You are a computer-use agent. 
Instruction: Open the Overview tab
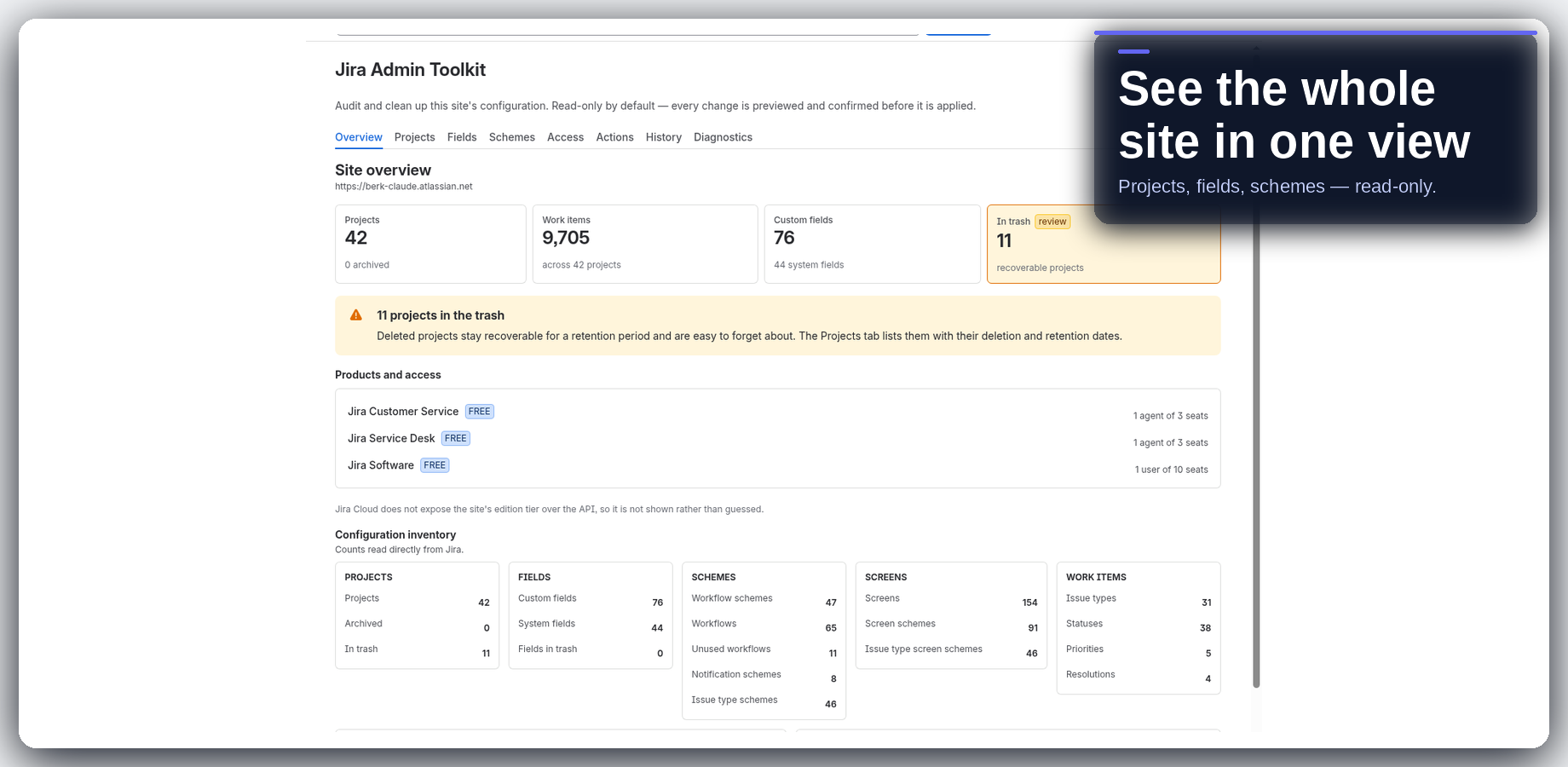tap(358, 137)
